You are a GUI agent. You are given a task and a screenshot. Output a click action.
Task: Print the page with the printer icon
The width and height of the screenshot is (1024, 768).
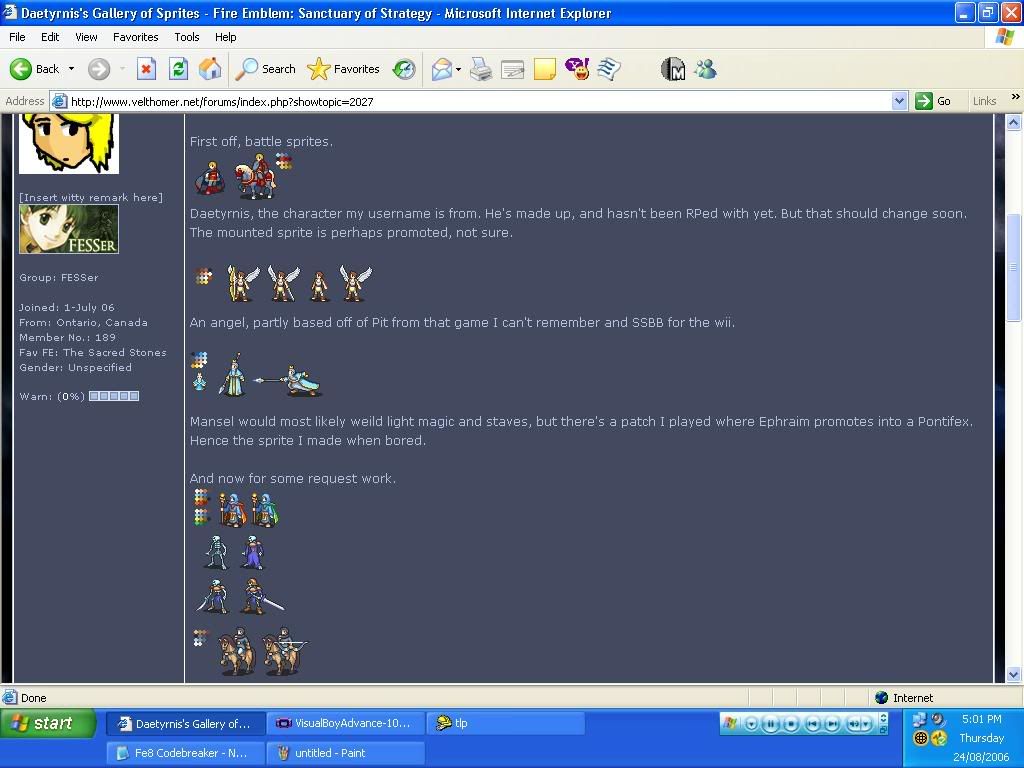pos(481,69)
